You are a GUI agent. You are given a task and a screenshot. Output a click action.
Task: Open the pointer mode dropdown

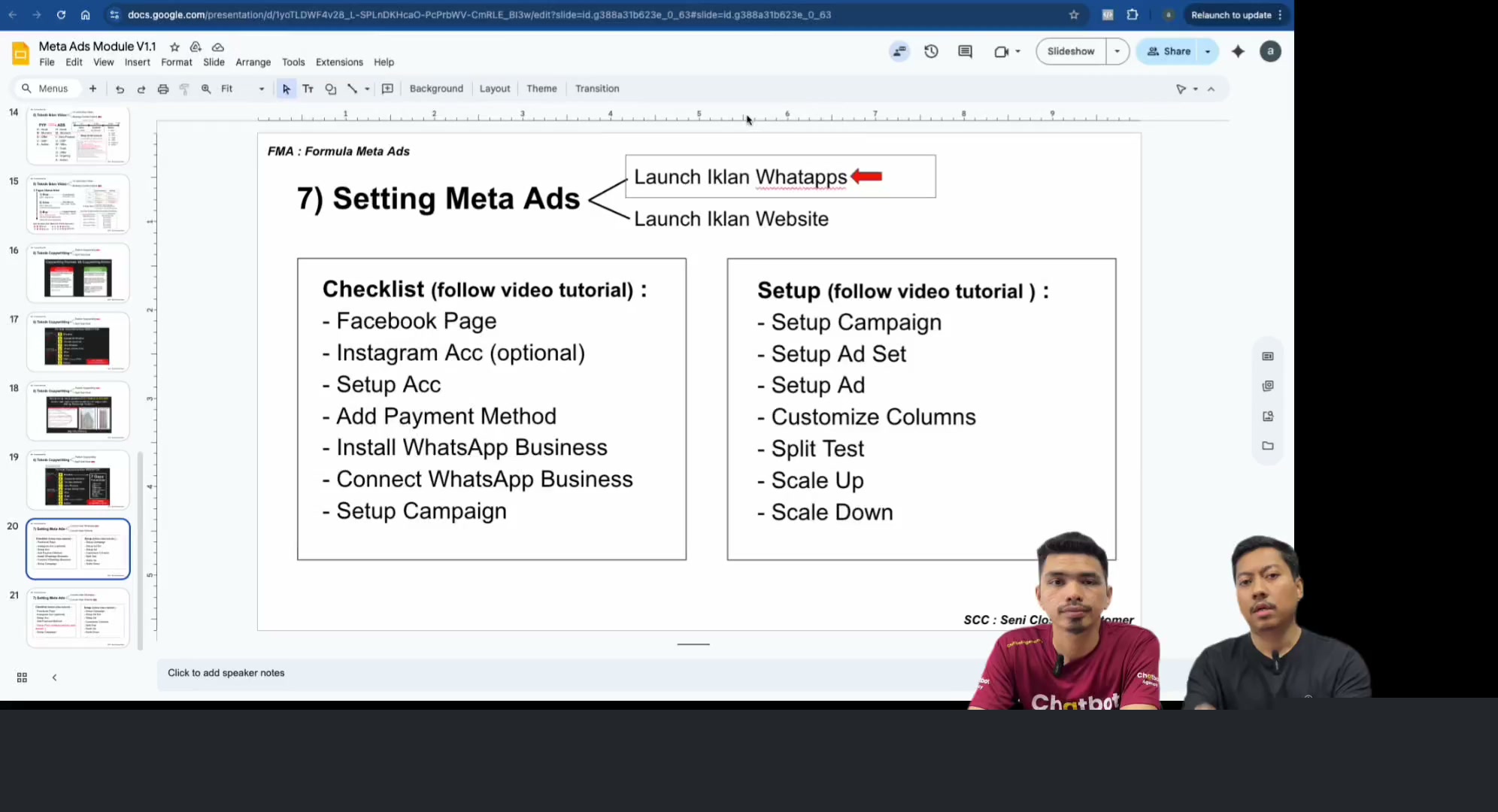click(1195, 89)
